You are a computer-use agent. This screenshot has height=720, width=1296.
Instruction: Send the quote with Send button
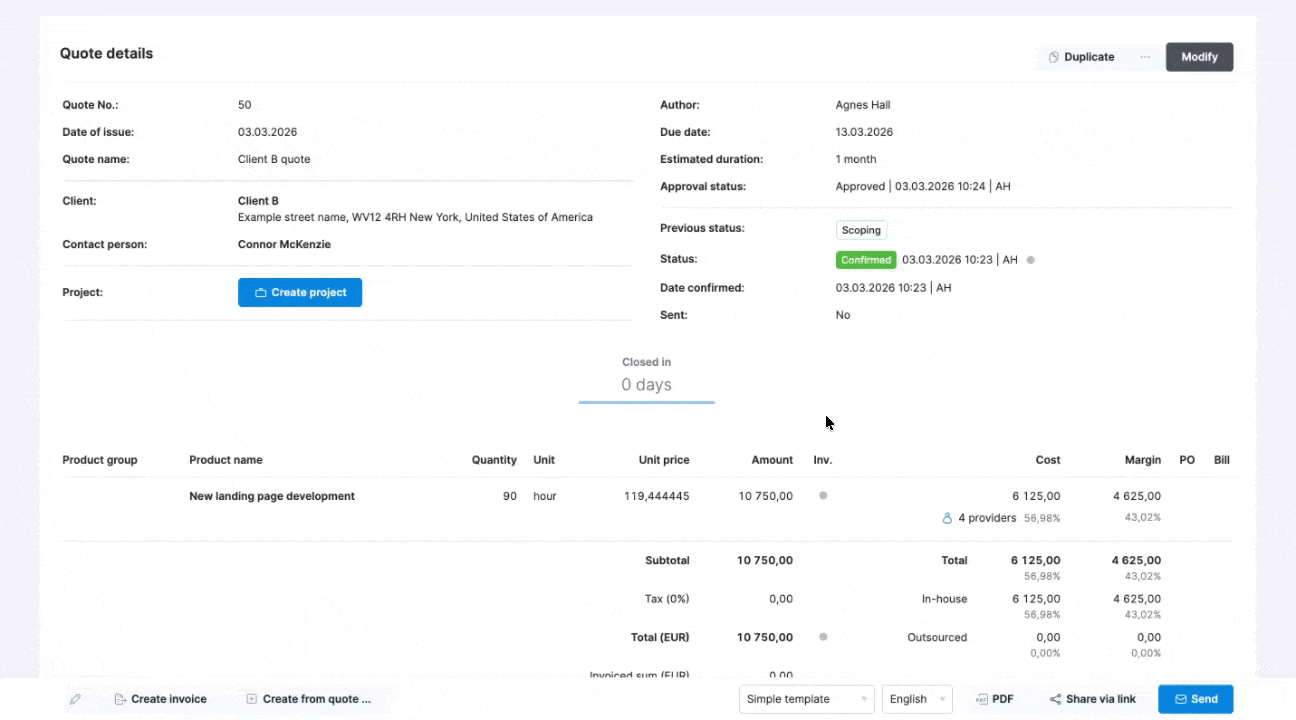[x=1195, y=699]
